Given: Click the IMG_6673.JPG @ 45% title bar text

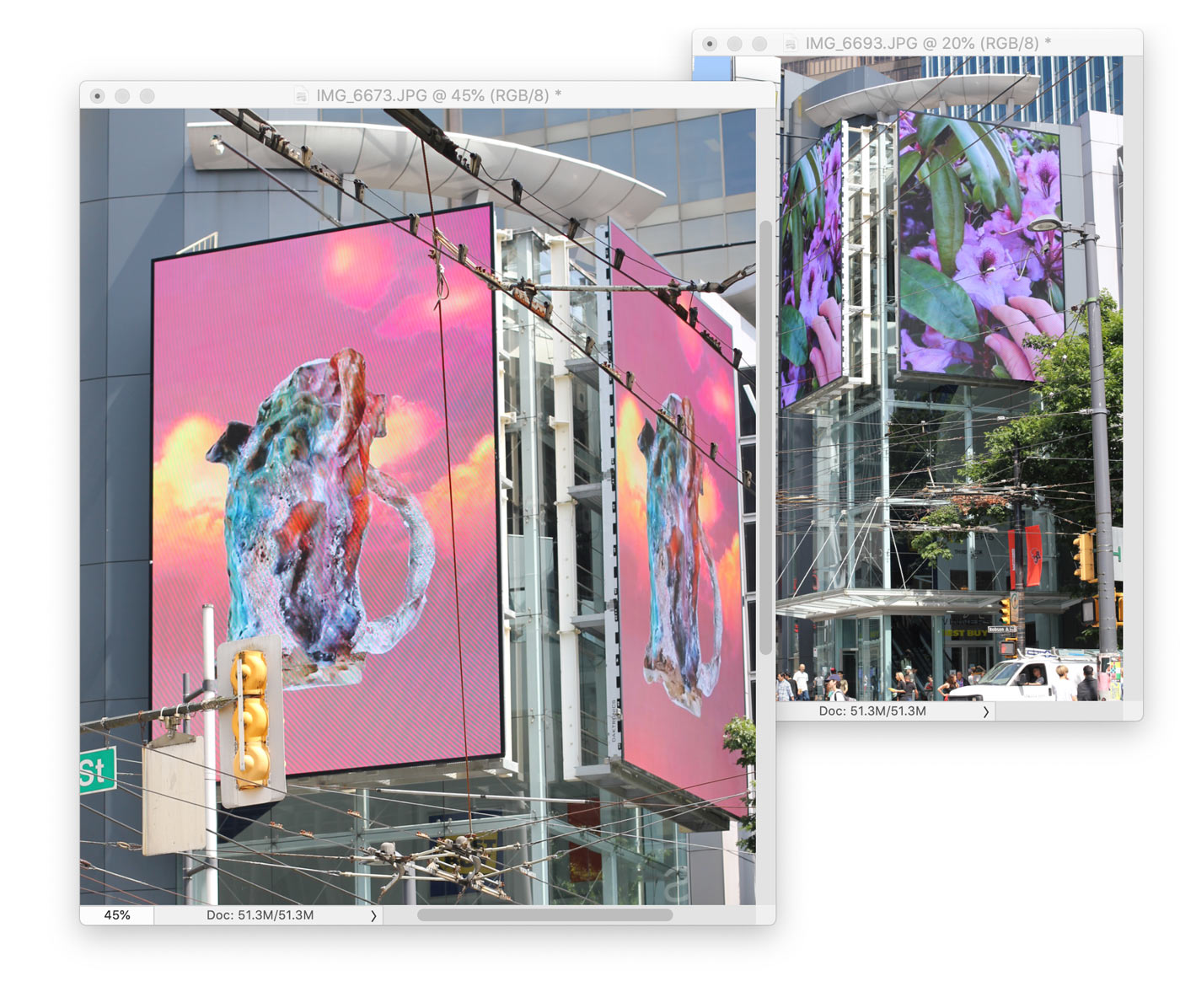Looking at the screenshot, I should [x=438, y=96].
